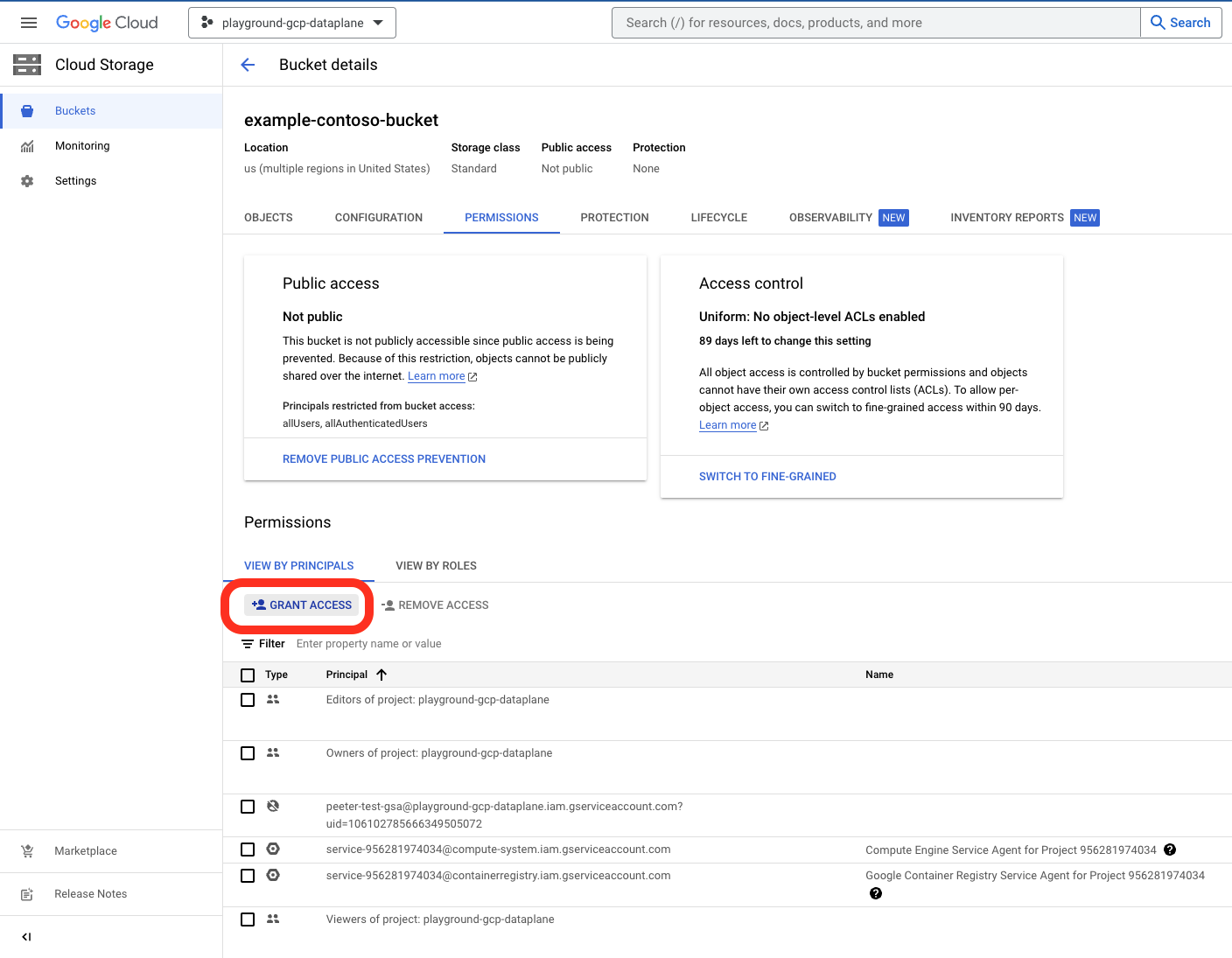Click Switch to Fine-Grained button
Image resolution: width=1232 pixels, height=958 pixels.
767,477
